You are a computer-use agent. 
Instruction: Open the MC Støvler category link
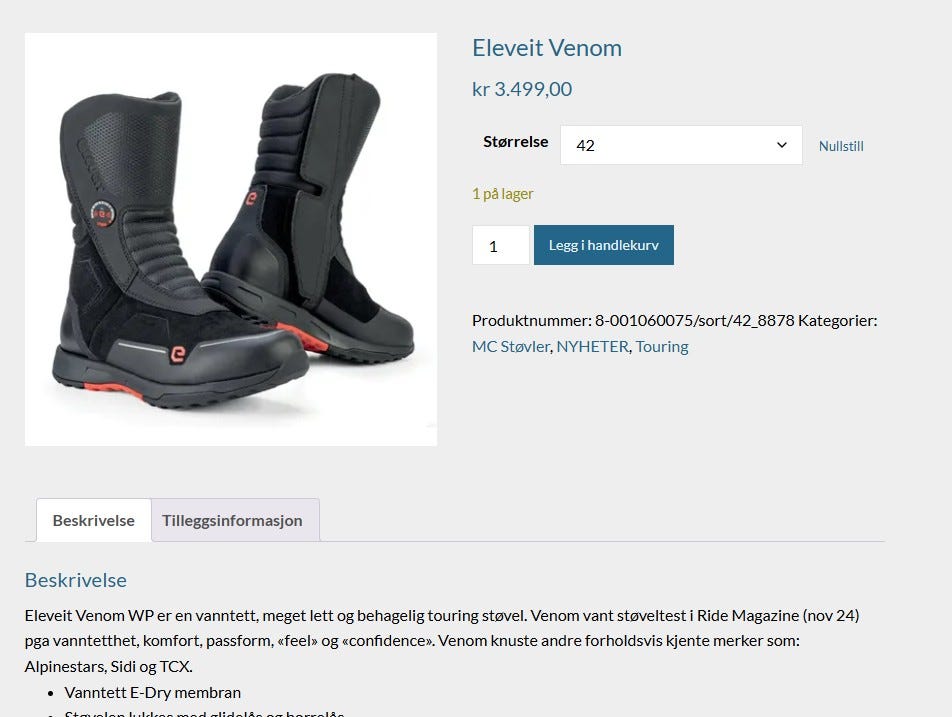pyautogui.click(x=511, y=347)
